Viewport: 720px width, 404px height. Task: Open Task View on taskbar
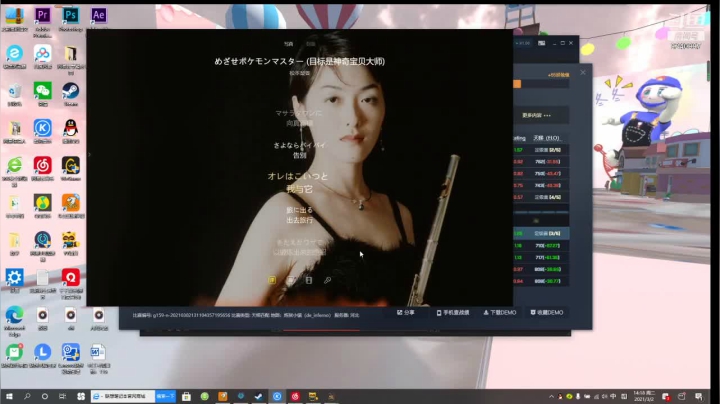[62, 396]
